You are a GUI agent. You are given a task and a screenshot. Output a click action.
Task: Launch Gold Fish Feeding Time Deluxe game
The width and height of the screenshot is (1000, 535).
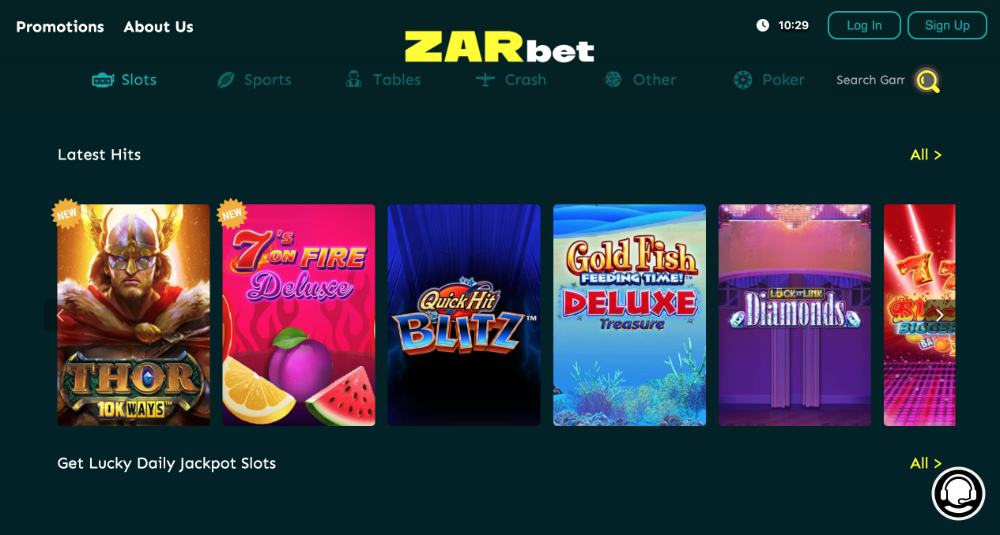[x=629, y=315]
